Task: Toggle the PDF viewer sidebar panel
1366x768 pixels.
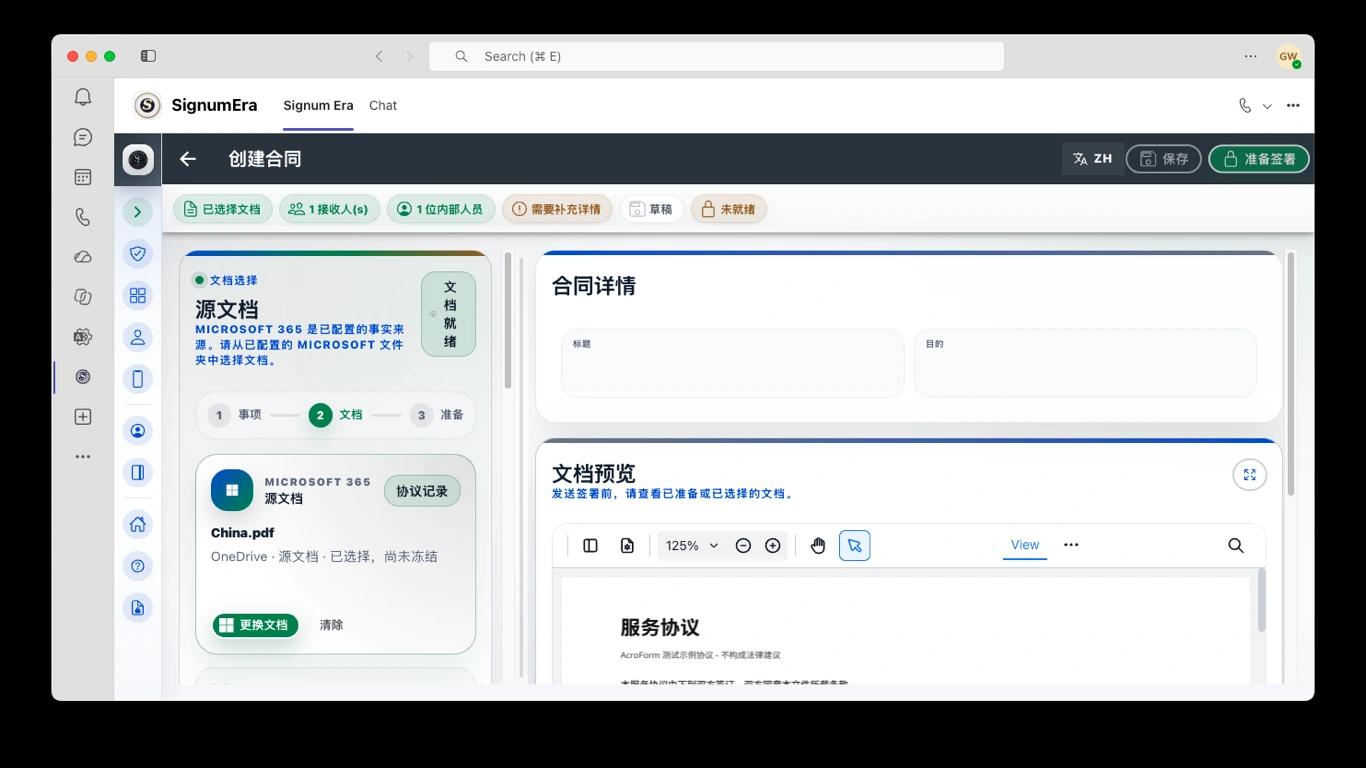Action: (x=590, y=545)
